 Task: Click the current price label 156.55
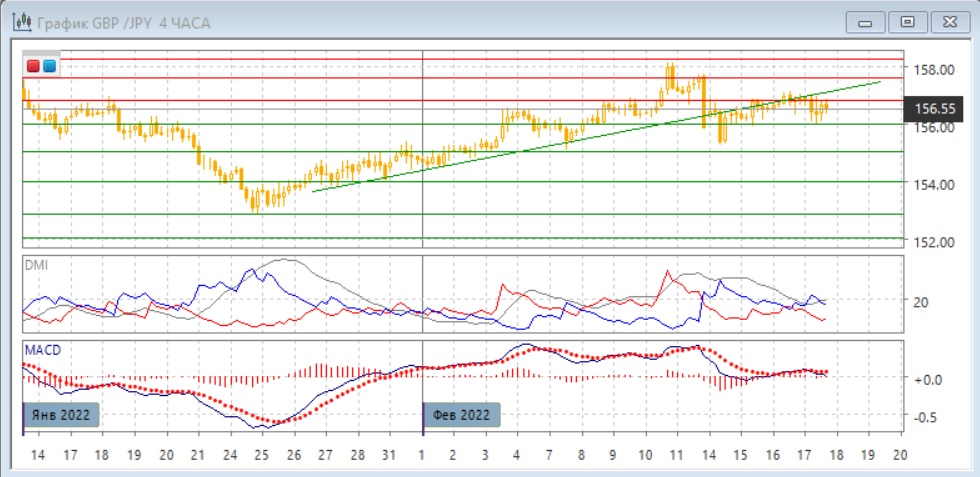point(936,109)
